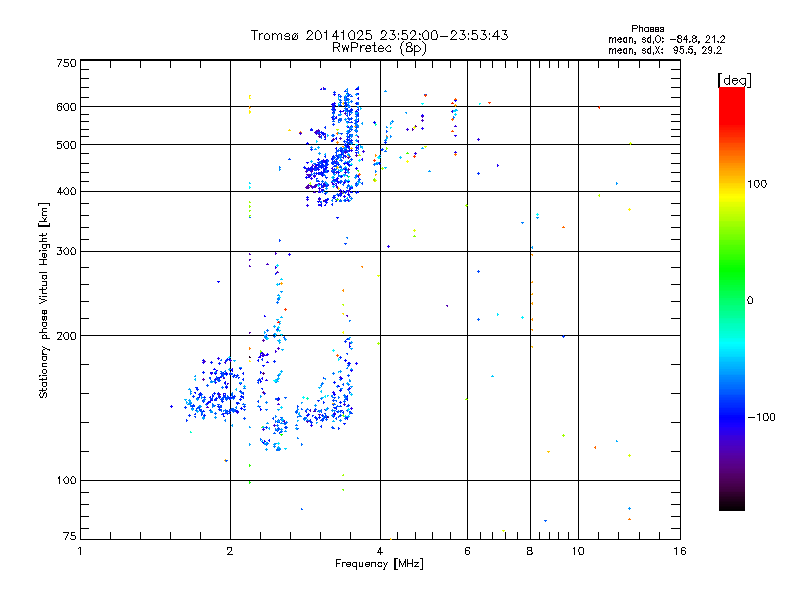Click the x-axis tick label "2"
The width and height of the screenshot is (800, 600).
click(230, 551)
